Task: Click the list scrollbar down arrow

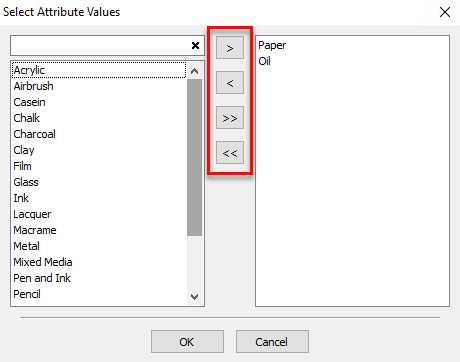Action: 194,296
